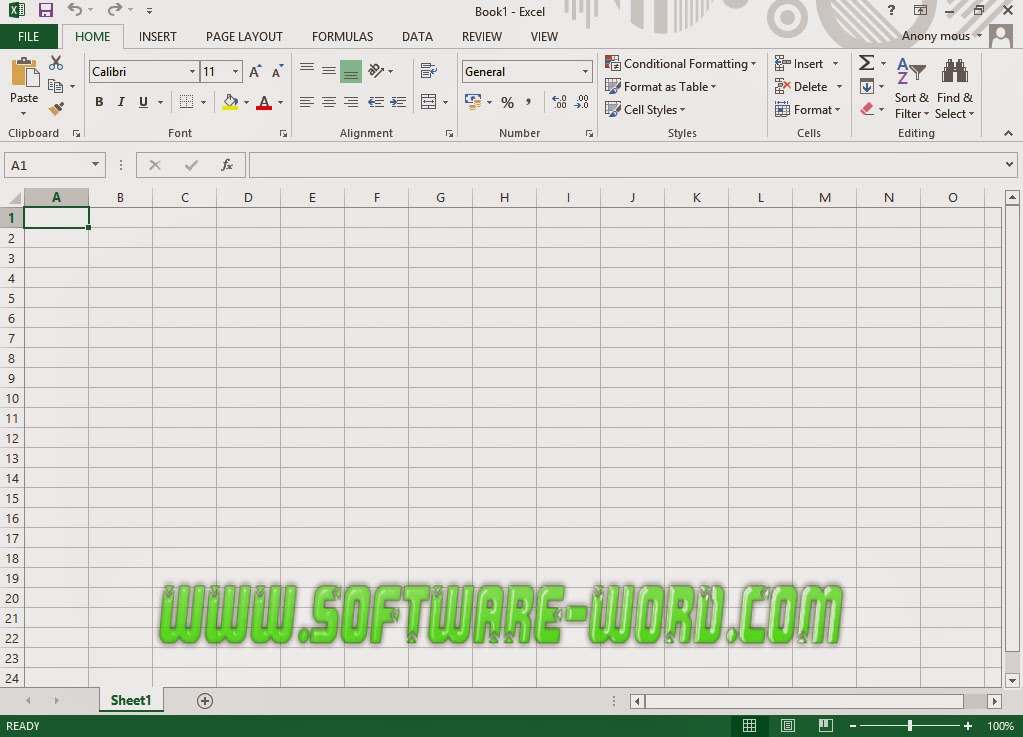Select the Sheet1 tab
The height and width of the screenshot is (737, 1023).
click(131, 700)
